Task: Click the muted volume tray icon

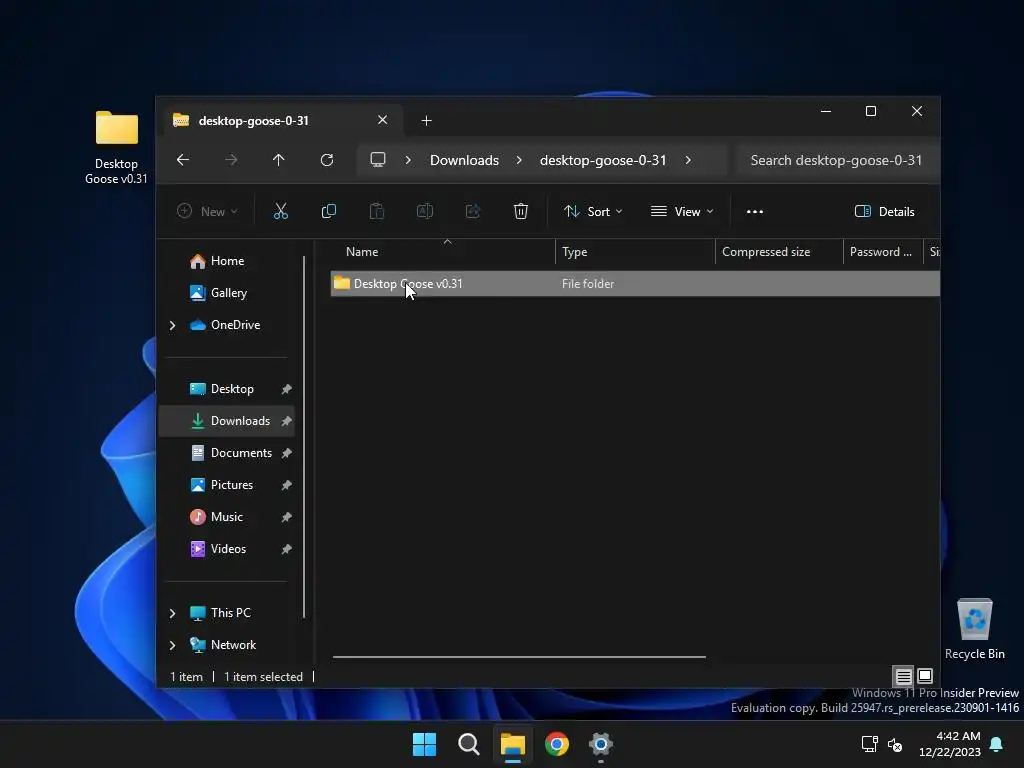Action: coord(895,744)
